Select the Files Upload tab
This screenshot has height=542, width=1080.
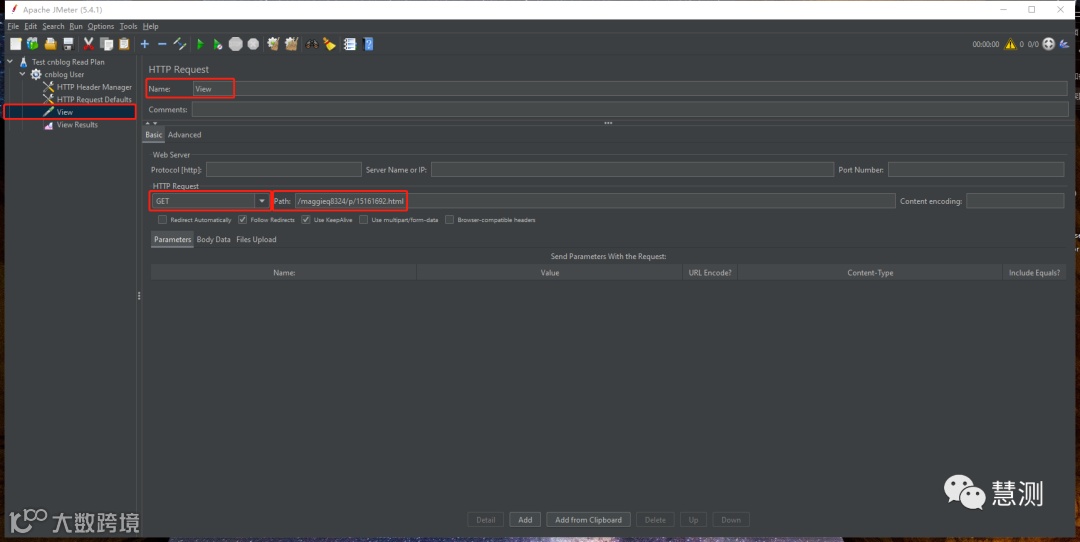[256, 240]
